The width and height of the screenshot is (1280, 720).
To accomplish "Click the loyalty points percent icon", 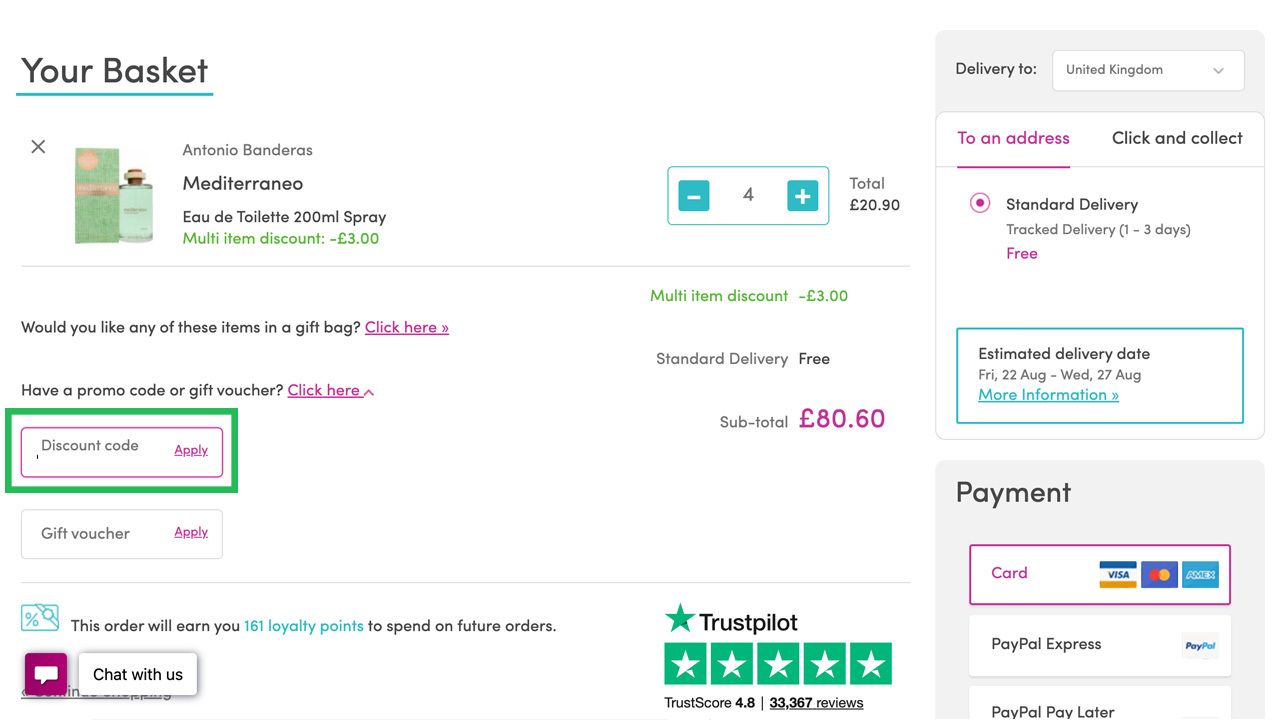I will [x=40, y=617].
